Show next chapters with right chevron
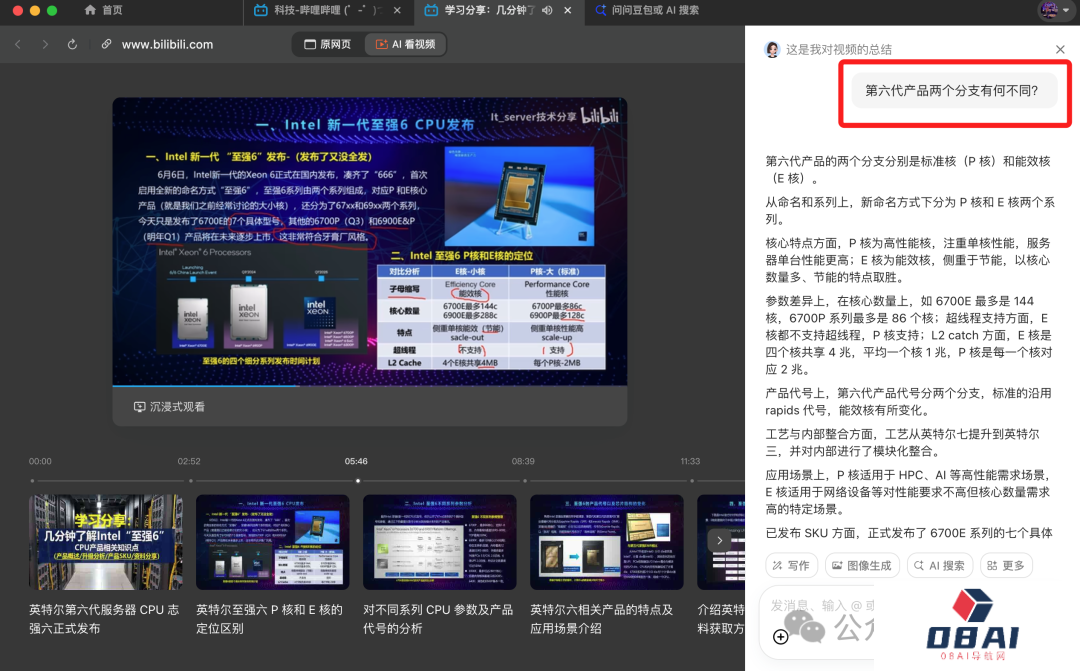Viewport: 1080px width, 671px height. 718,540
